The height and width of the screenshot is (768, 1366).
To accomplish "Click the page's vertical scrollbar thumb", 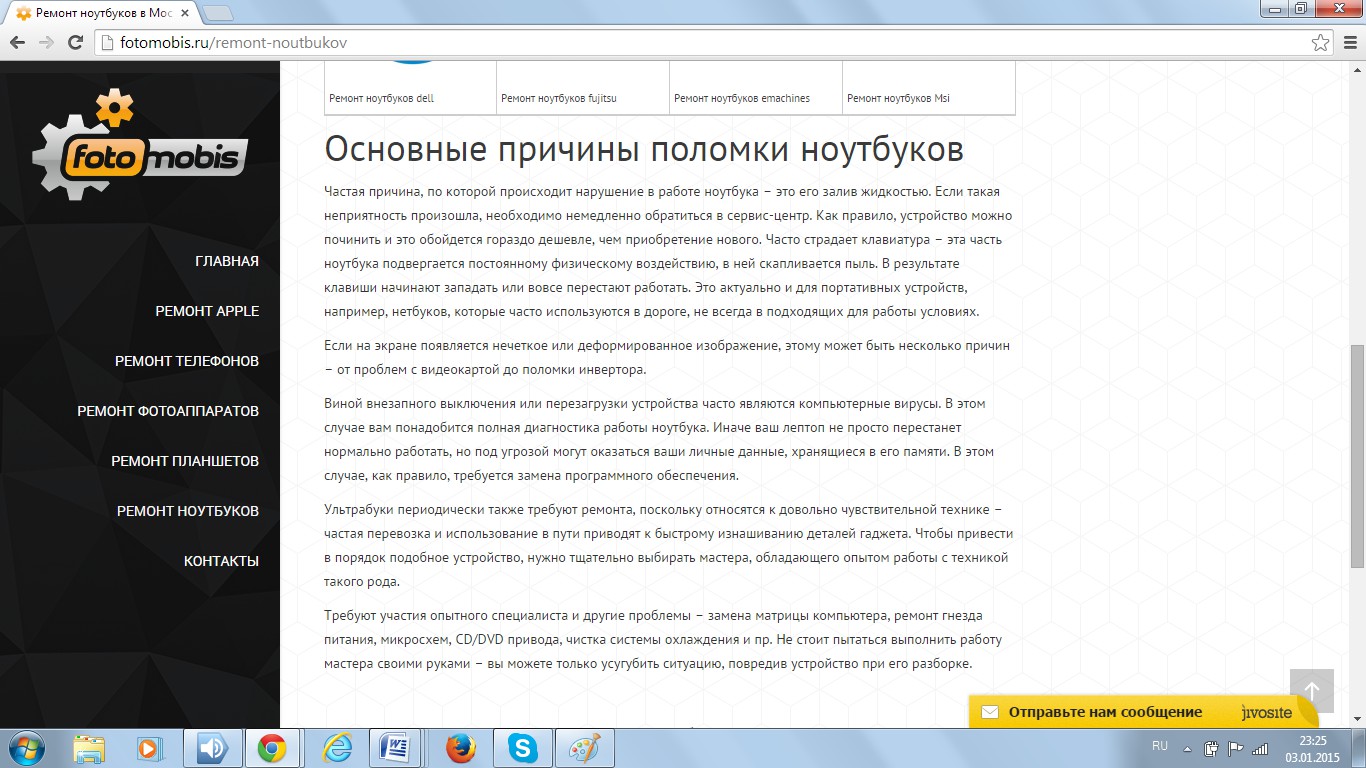I will point(1357,456).
